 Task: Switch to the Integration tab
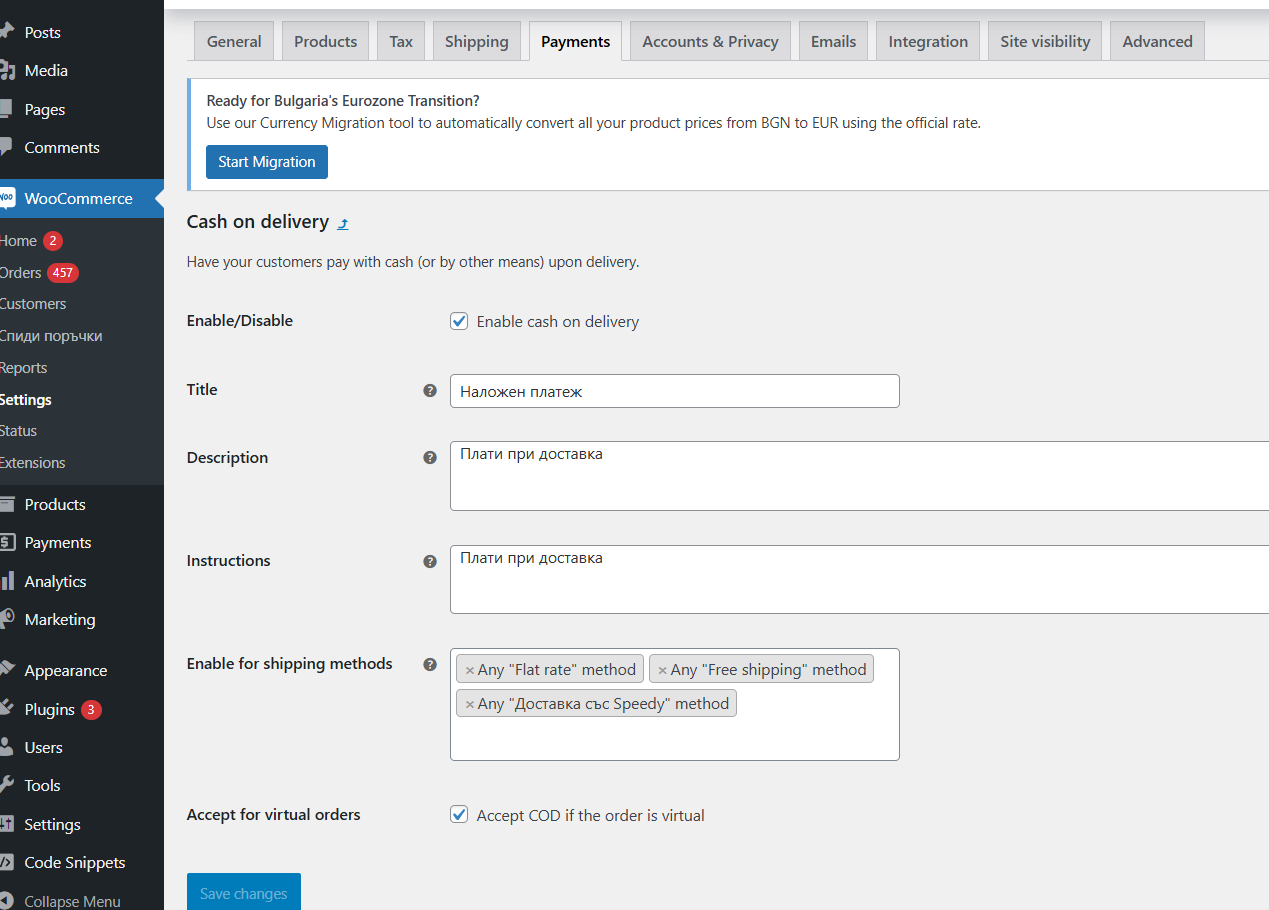tap(928, 41)
